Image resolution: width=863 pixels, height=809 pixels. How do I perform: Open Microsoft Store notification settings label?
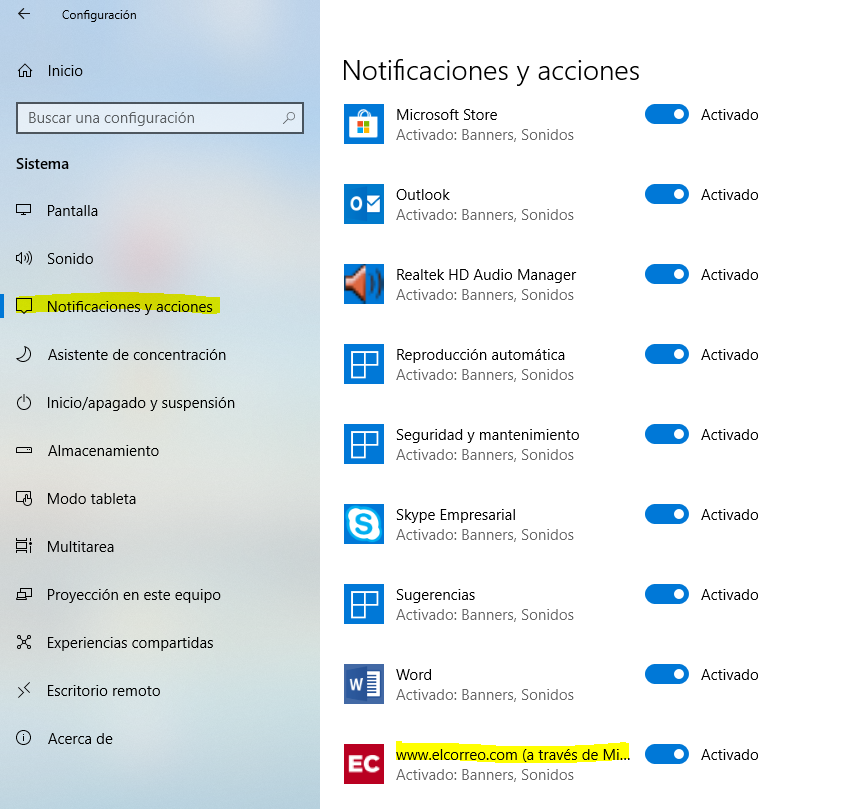pos(446,114)
